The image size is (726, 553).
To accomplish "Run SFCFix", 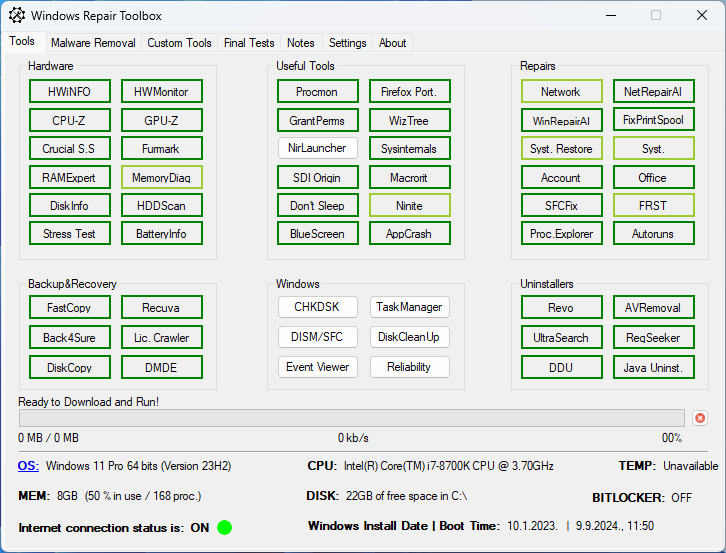I will (562, 205).
